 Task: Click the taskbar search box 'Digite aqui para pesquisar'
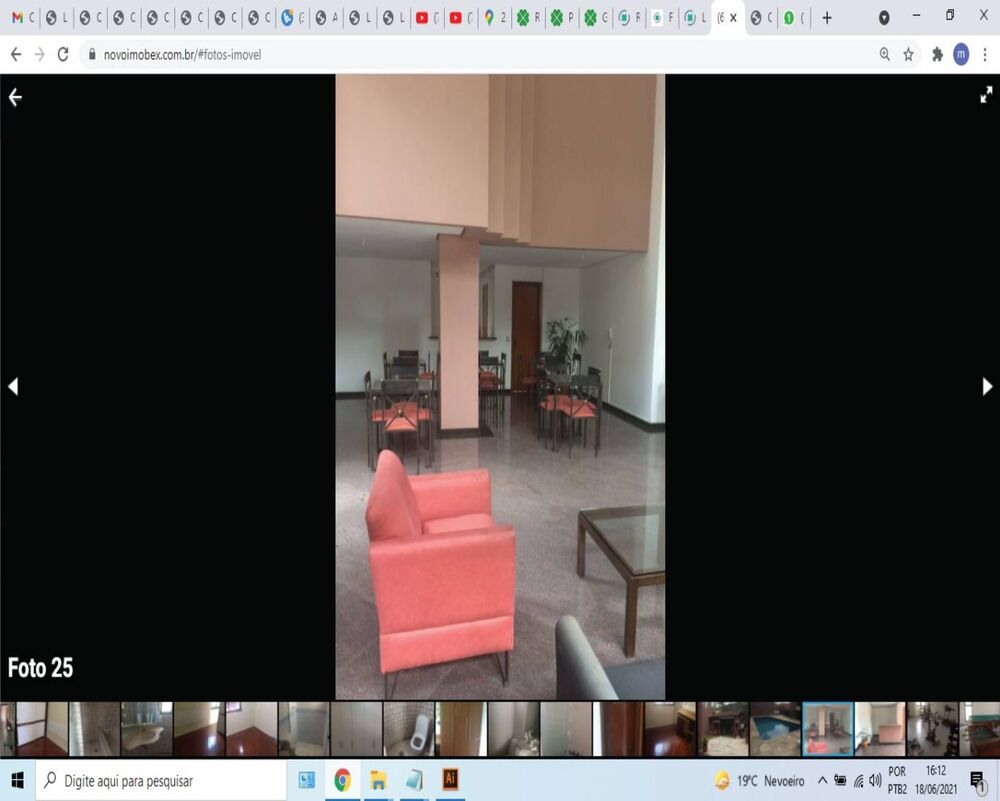point(161,781)
